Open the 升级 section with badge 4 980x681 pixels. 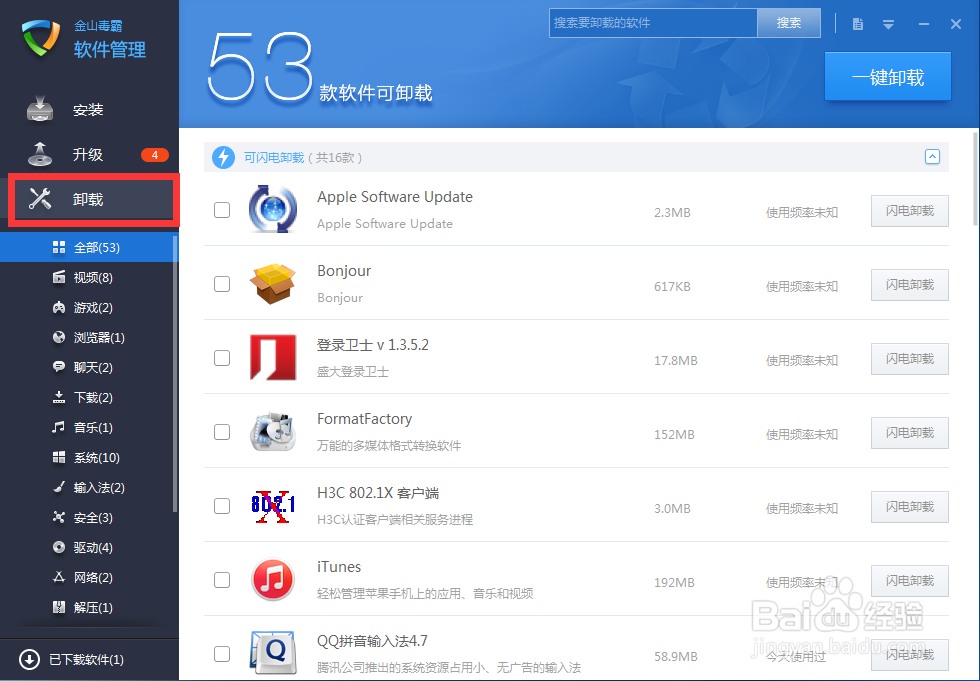tap(41, 154)
